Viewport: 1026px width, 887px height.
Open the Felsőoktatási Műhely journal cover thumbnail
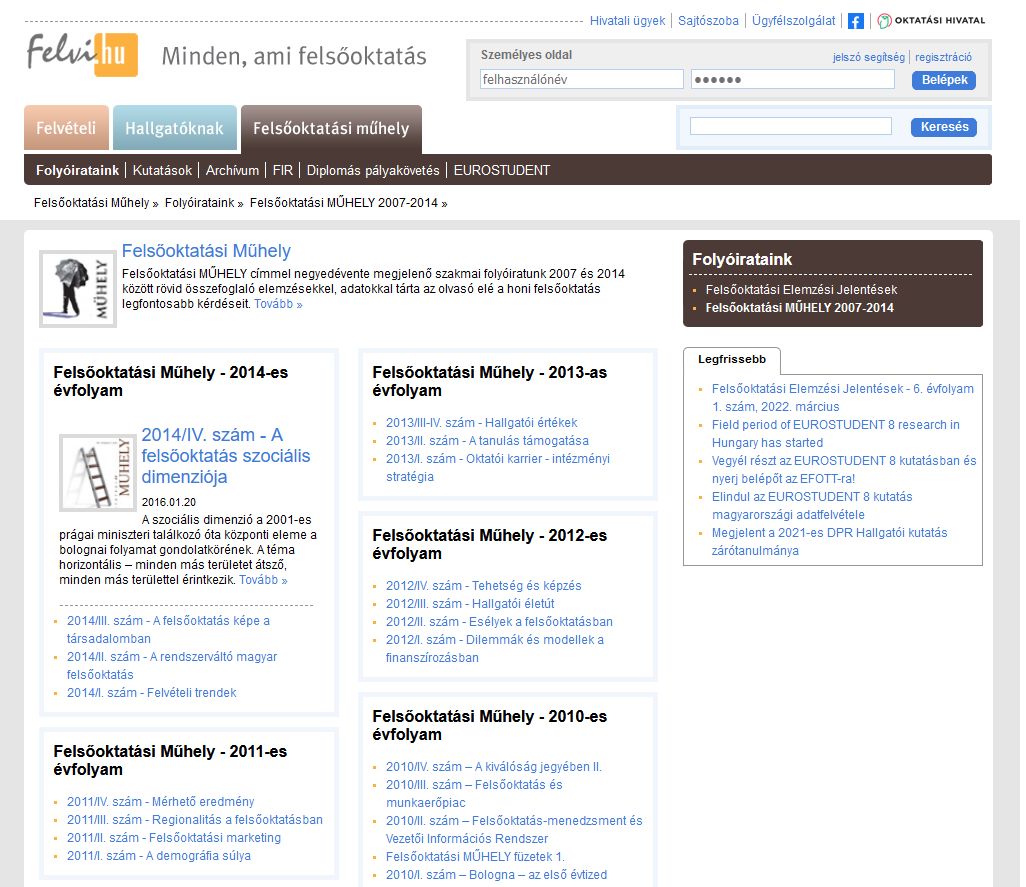(x=78, y=288)
